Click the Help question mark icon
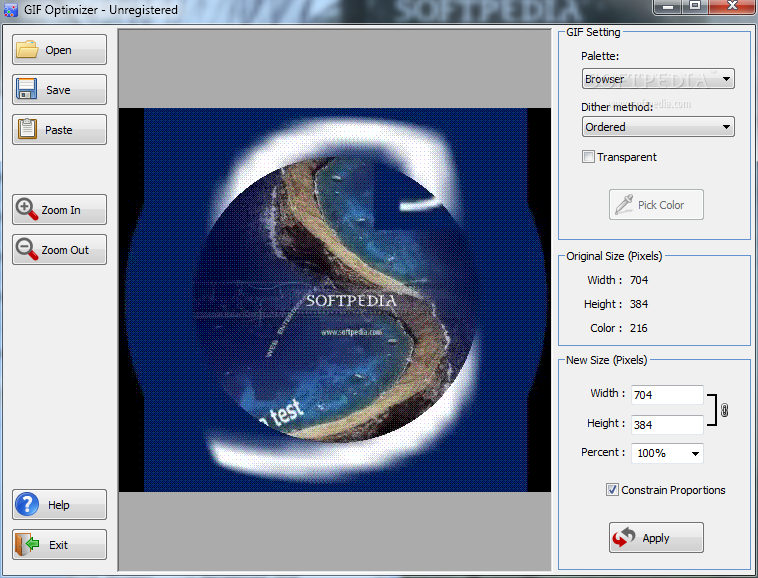 27,504
